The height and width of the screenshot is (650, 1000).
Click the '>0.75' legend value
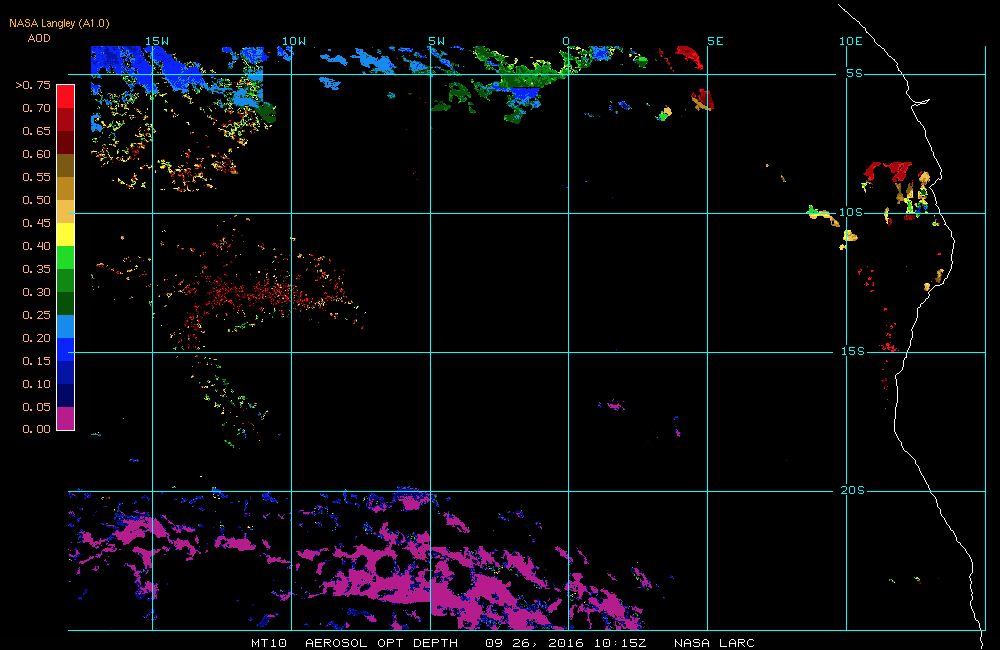point(33,85)
